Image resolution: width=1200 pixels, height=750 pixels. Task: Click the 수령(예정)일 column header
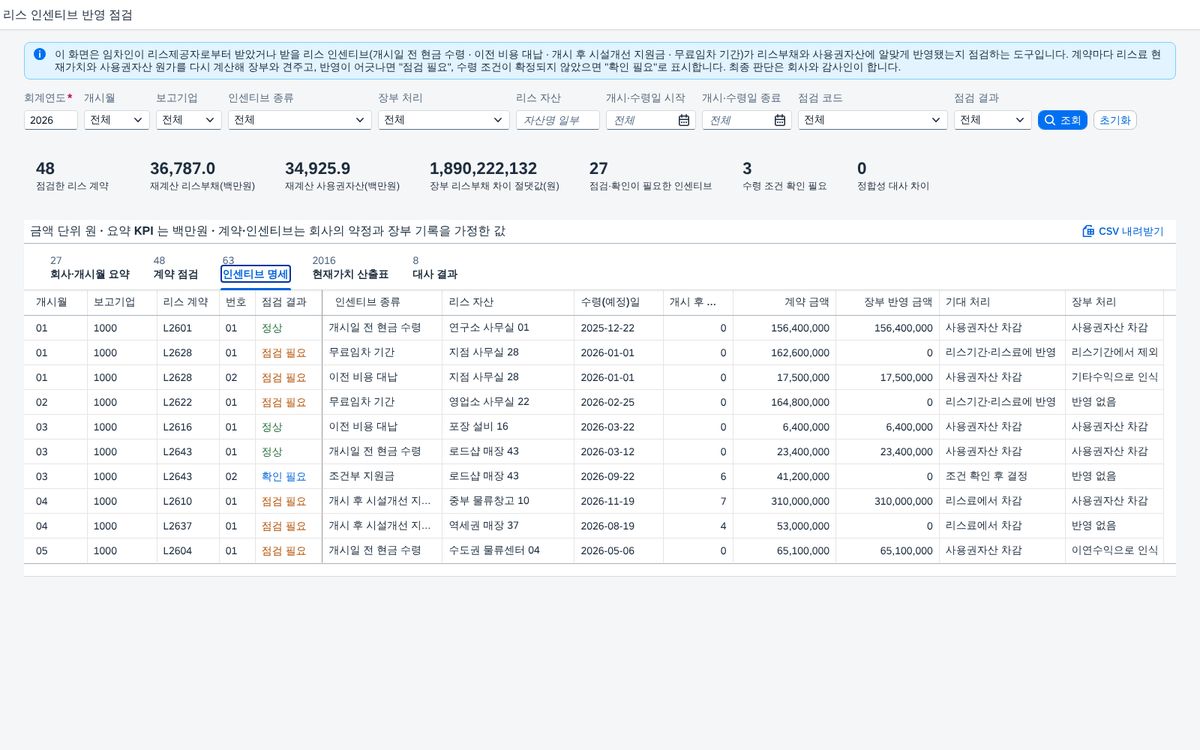(618, 302)
